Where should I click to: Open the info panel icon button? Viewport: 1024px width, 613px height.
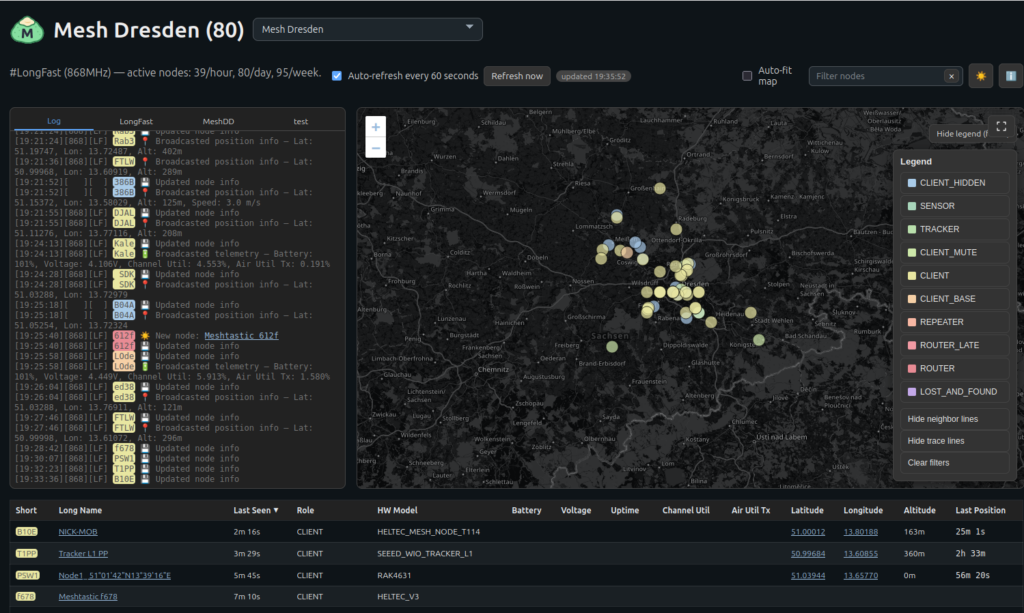point(1010,76)
